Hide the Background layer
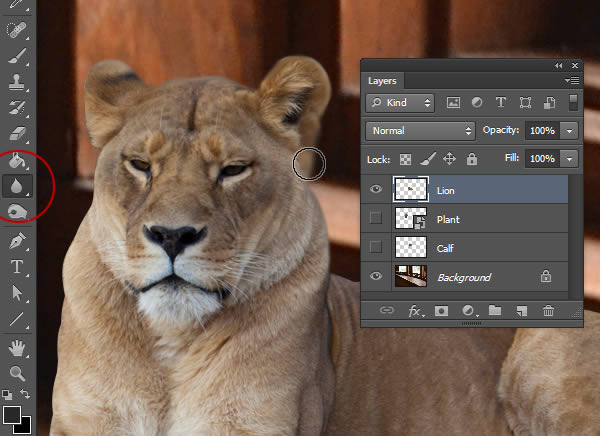Viewport: 600px width, 436px height. [376, 276]
